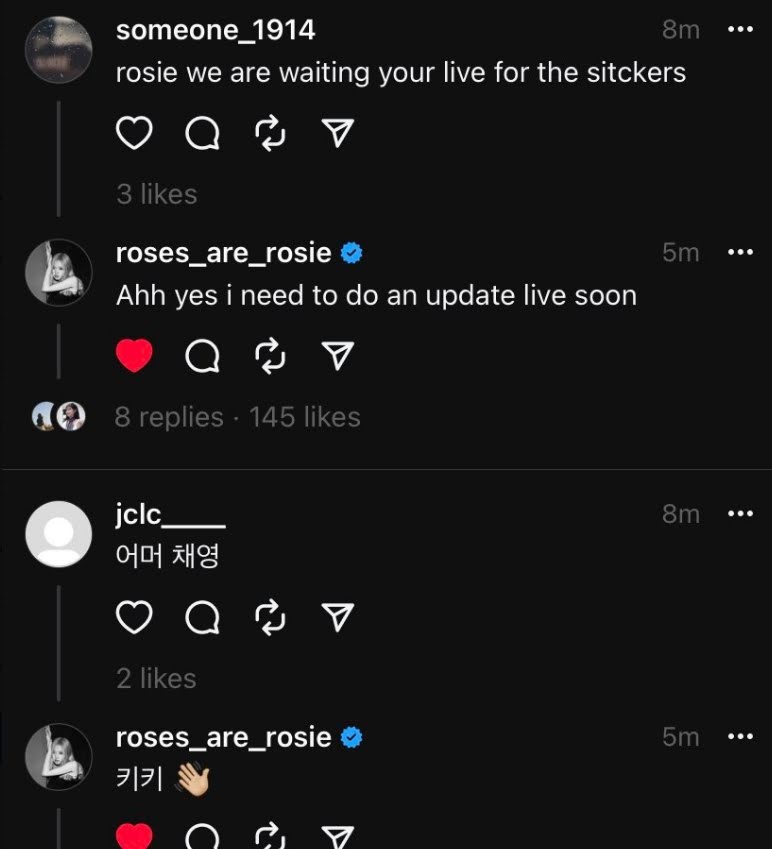This screenshot has width=772, height=849.
Task: Repost Rosie's 'update live soon' reply
Action: coord(270,355)
